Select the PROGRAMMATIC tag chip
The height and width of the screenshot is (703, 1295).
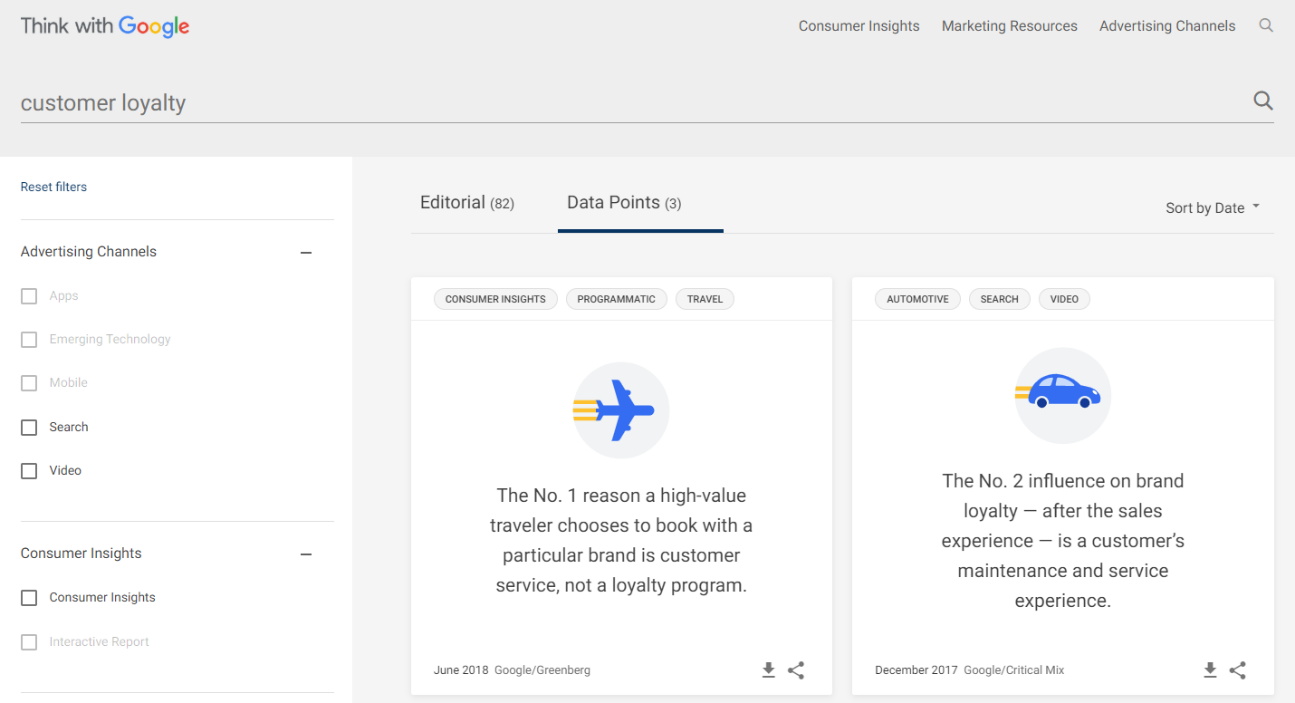coord(616,299)
